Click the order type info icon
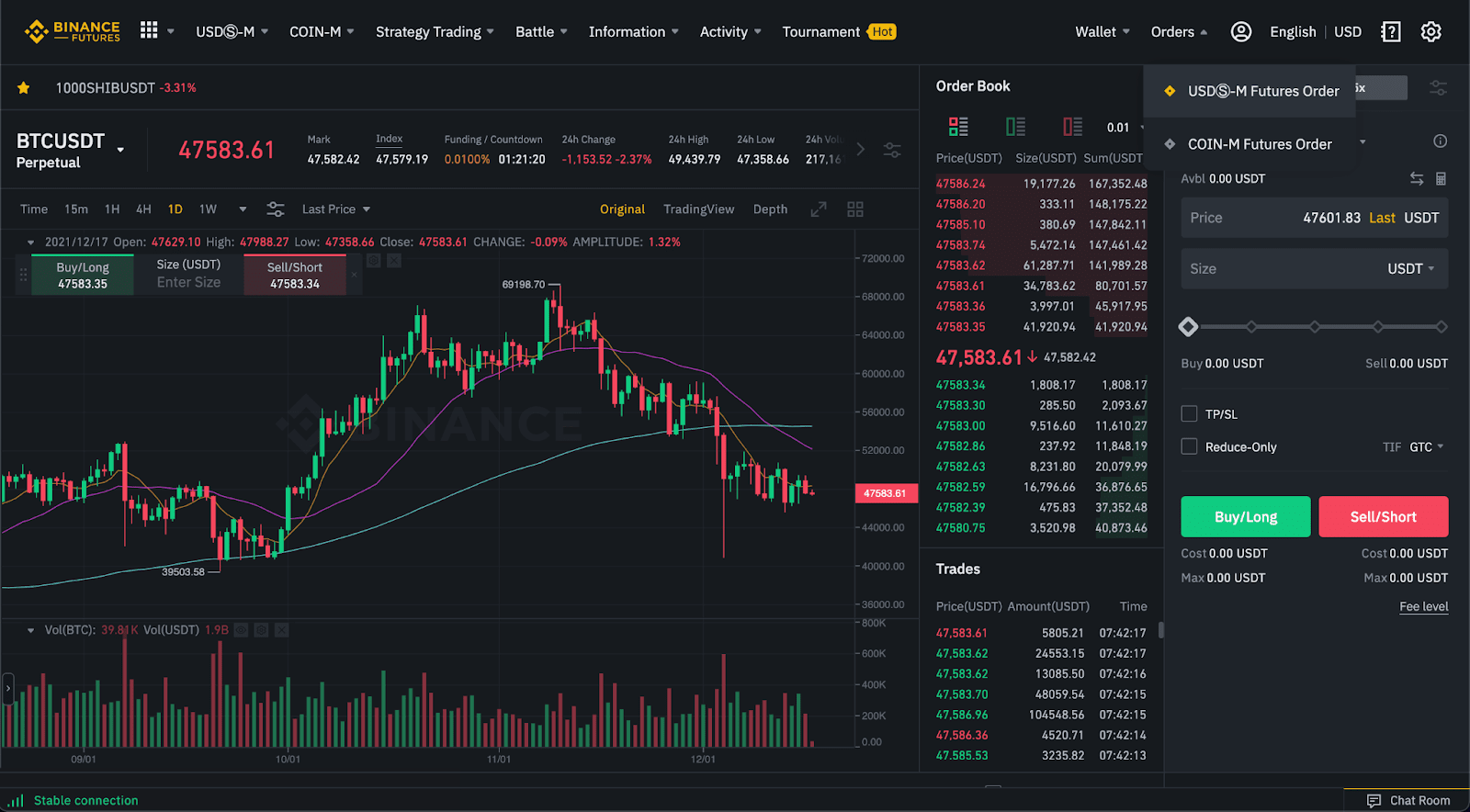The width and height of the screenshot is (1470, 812). point(1440,141)
